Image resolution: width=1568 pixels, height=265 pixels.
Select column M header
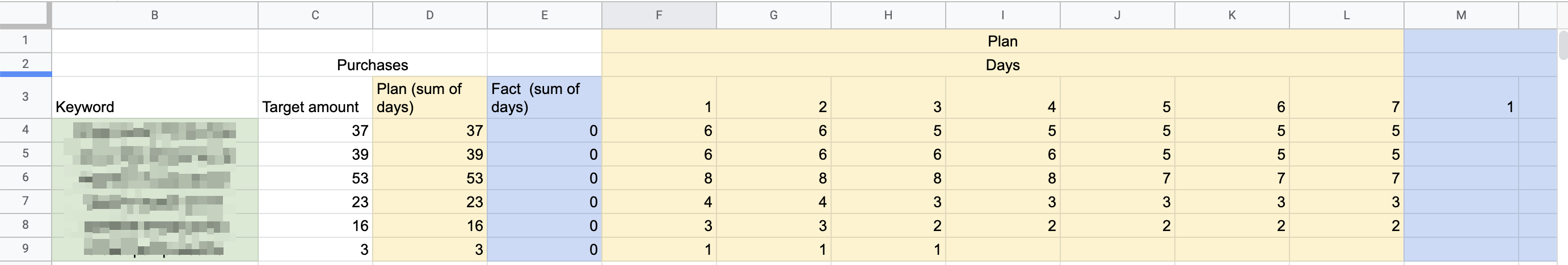pyautogui.click(x=1460, y=15)
